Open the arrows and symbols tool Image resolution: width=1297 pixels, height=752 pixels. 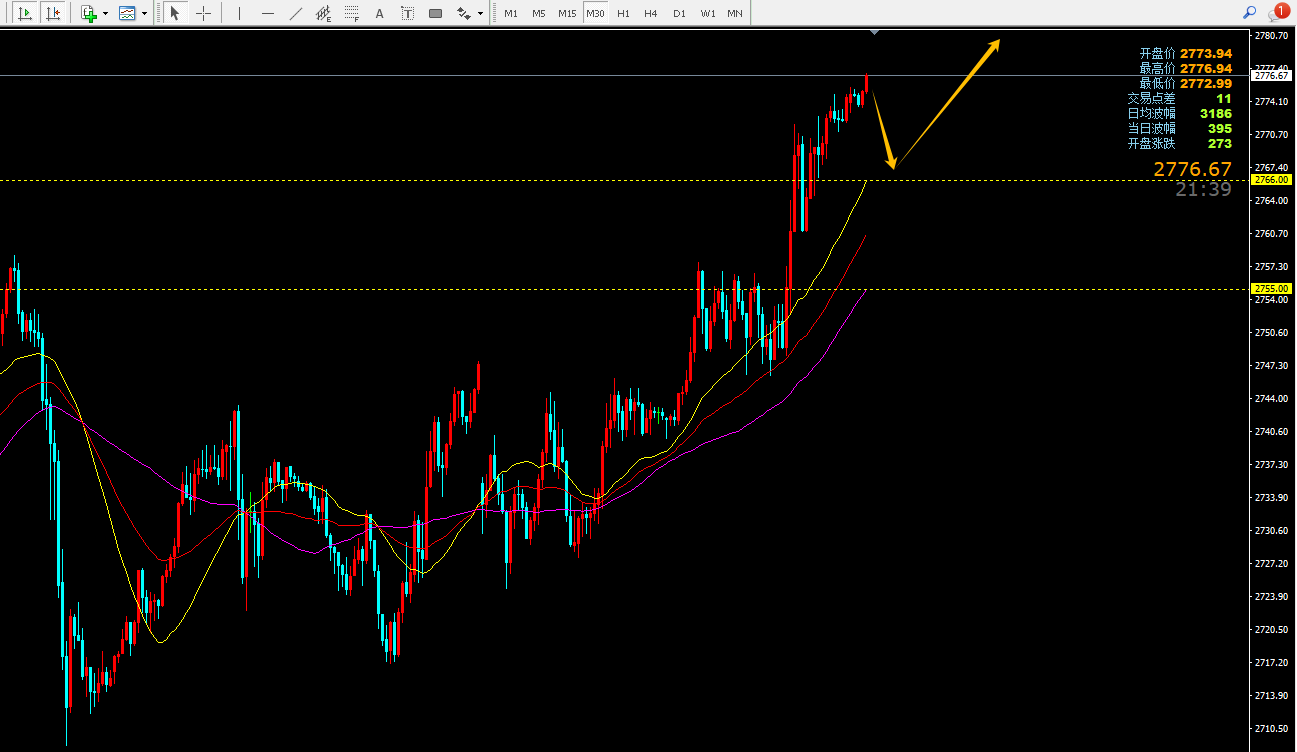(x=463, y=13)
